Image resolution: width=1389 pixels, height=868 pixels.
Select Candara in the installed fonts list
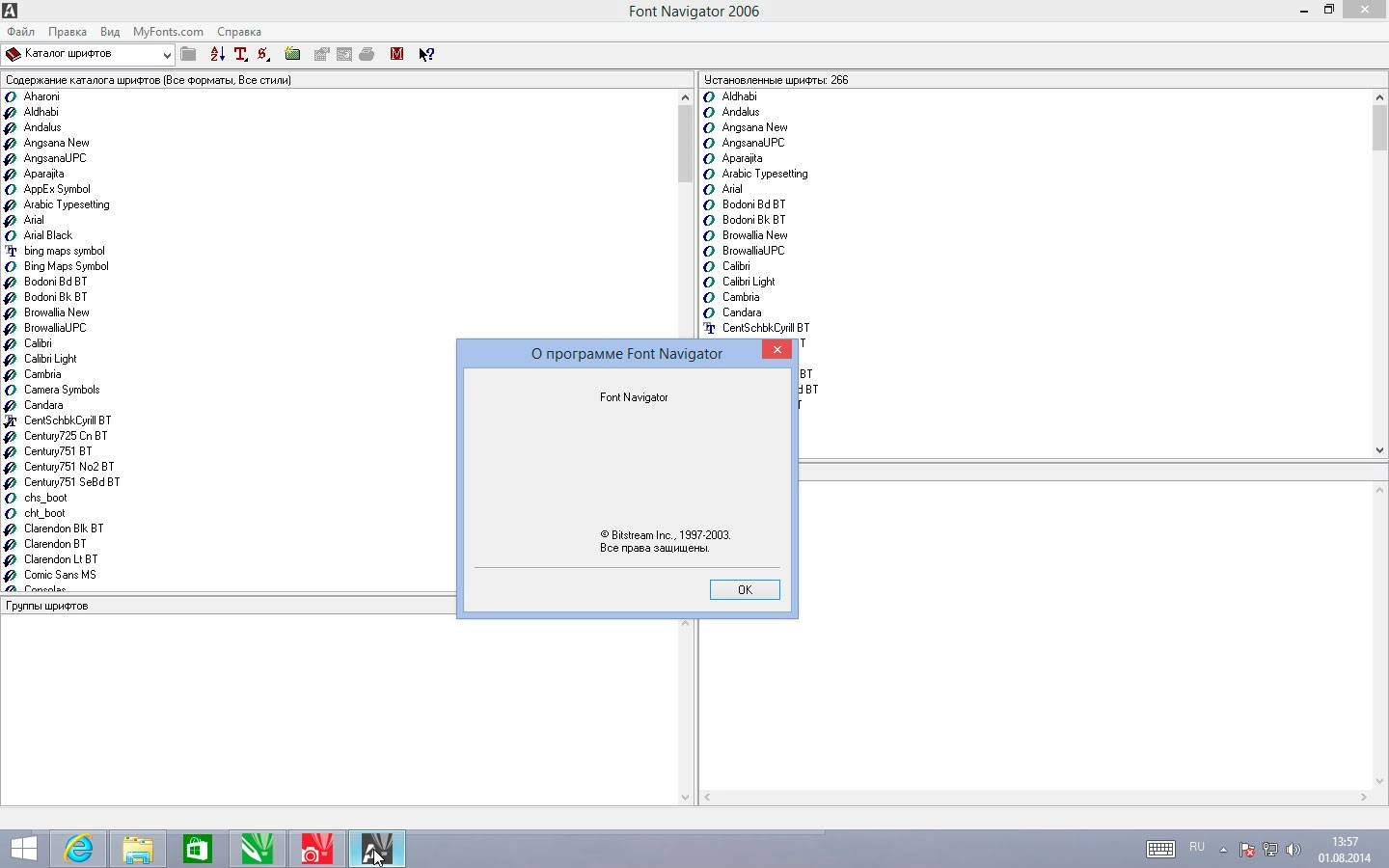coord(742,312)
